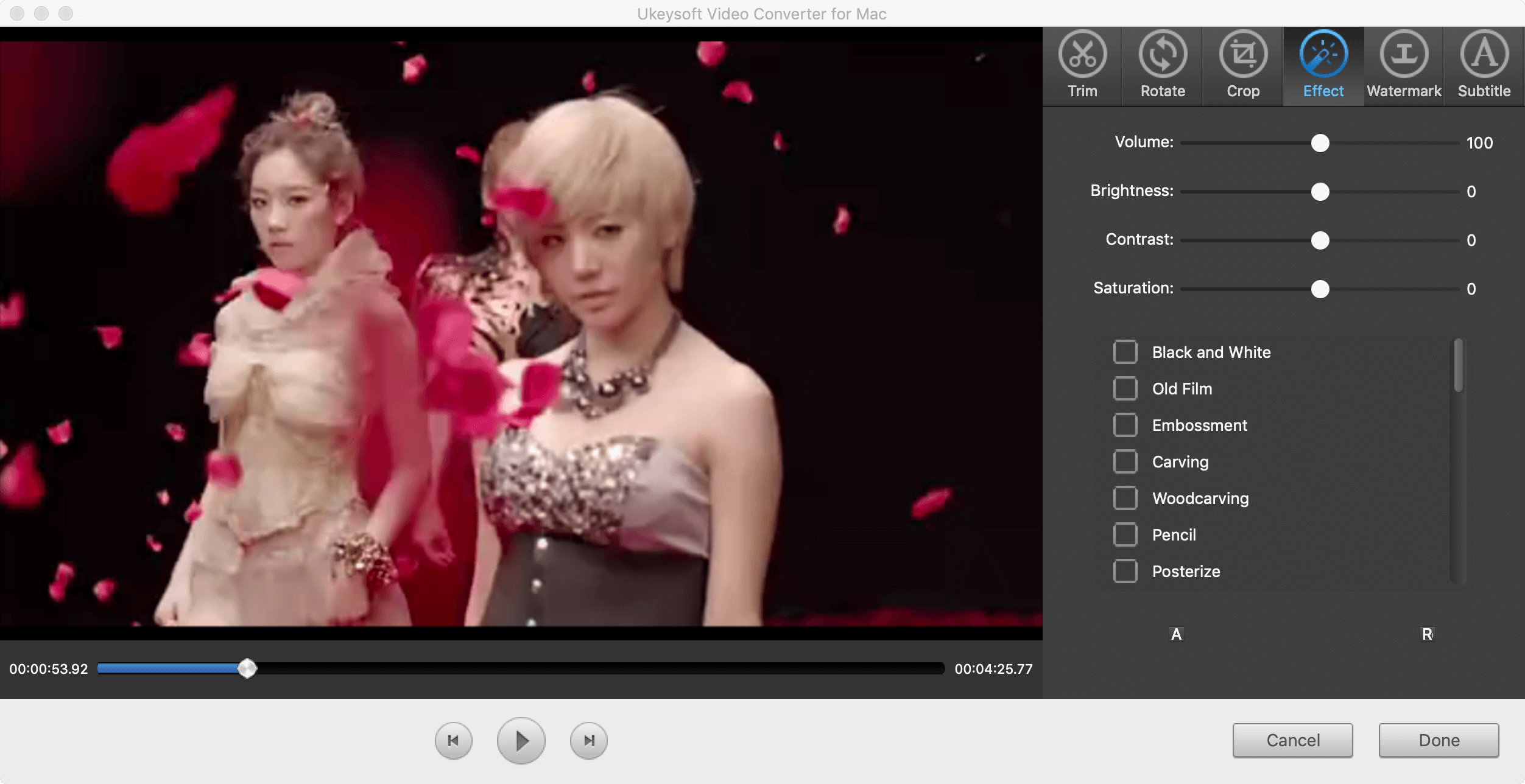
Task: Select the Rotate tool
Action: click(1163, 63)
